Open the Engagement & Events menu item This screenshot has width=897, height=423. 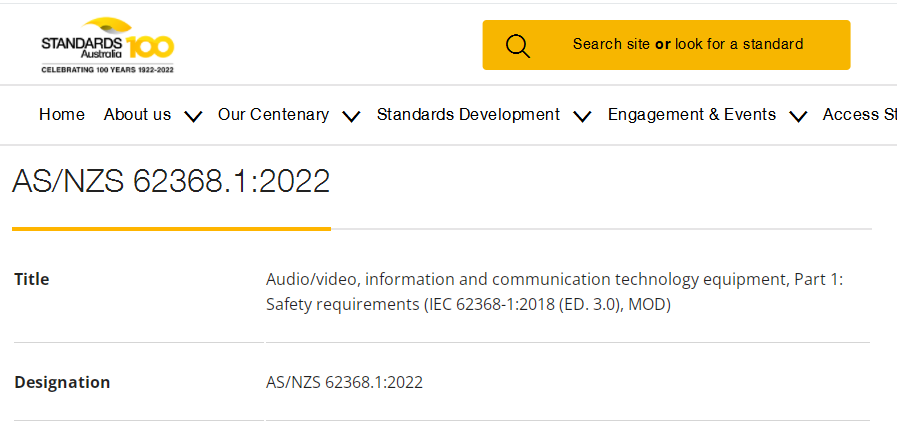pyautogui.click(x=692, y=114)
